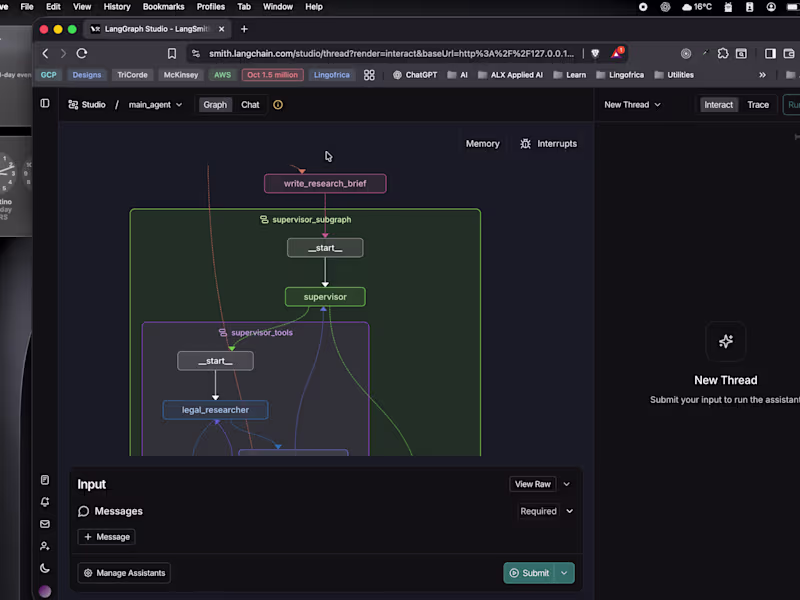Enable Trace mode

pos(758,104)
